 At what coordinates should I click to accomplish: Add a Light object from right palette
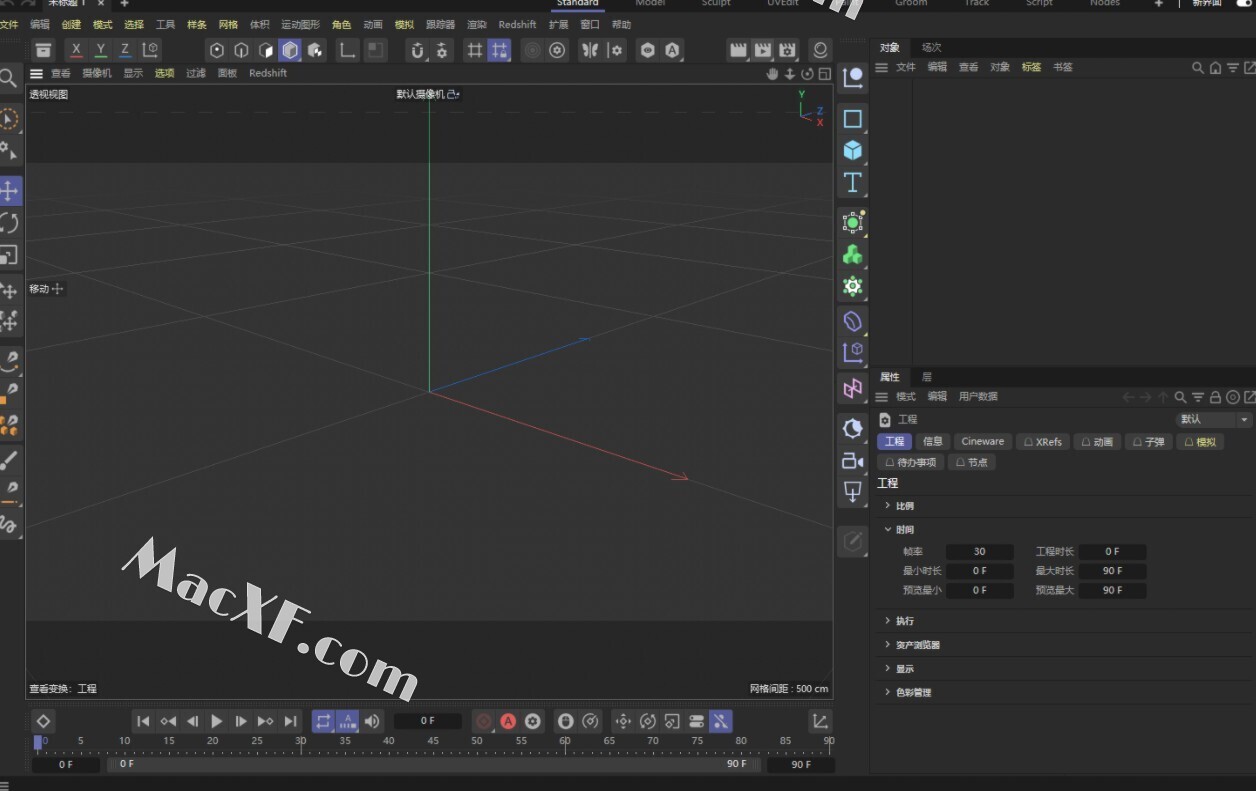point(852,491)
